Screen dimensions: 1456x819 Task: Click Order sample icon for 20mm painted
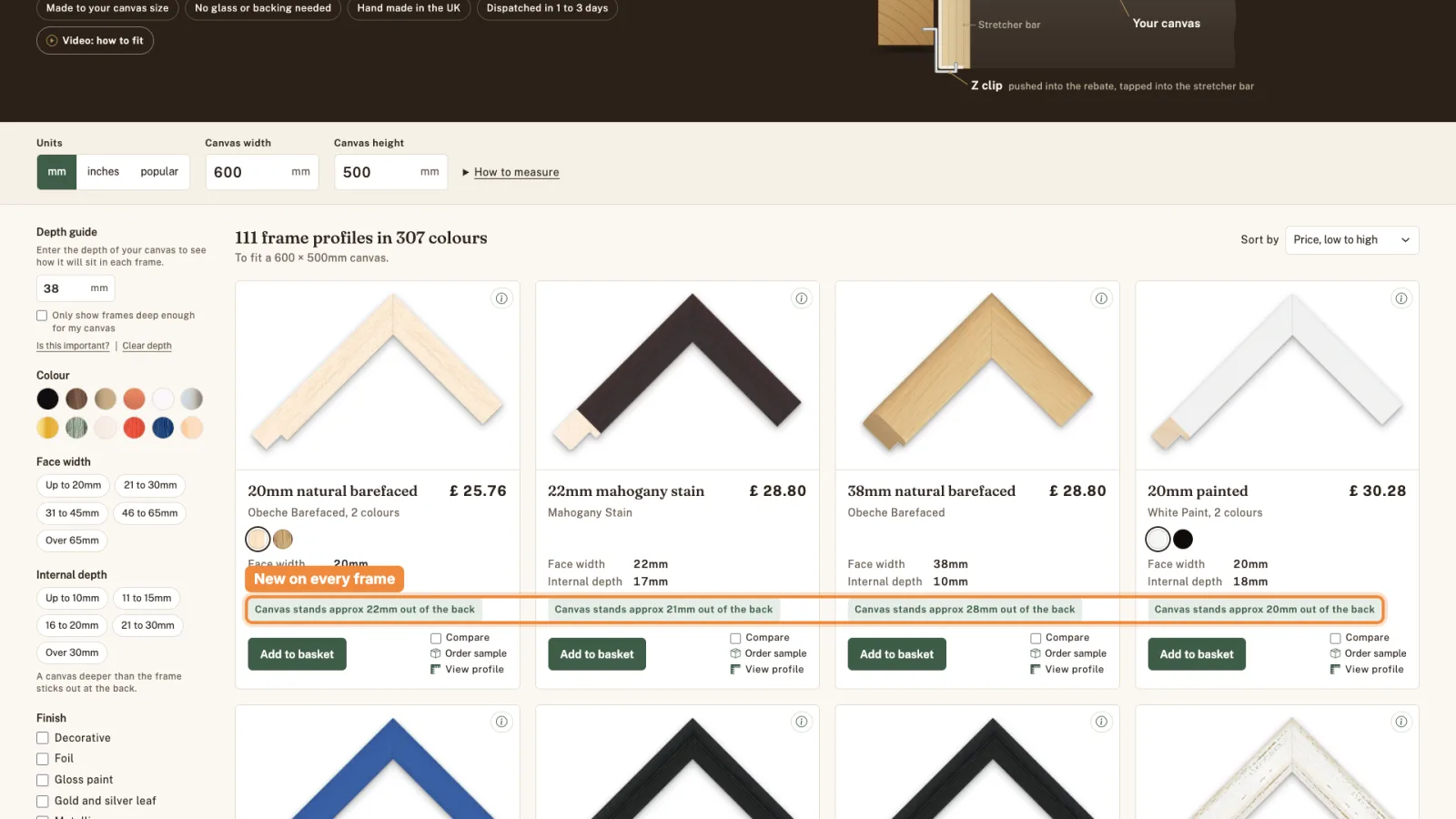tap(1335, 653)
